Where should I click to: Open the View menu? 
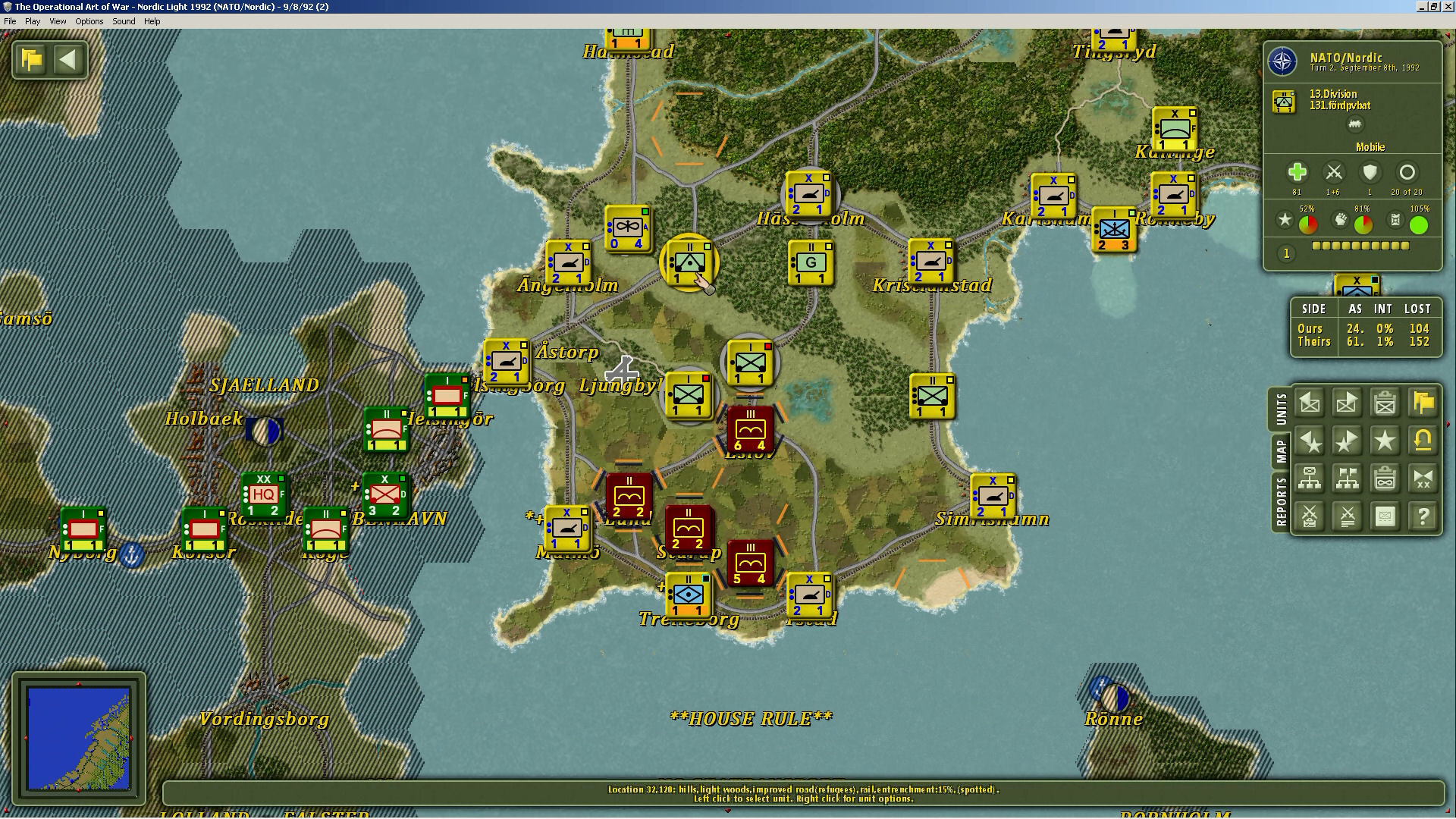click(x=58, y=21)
